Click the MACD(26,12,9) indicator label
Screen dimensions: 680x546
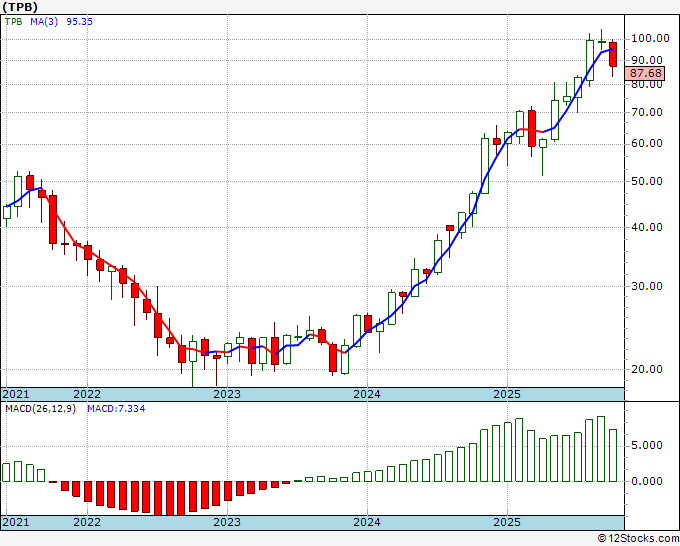click(40, 409)
